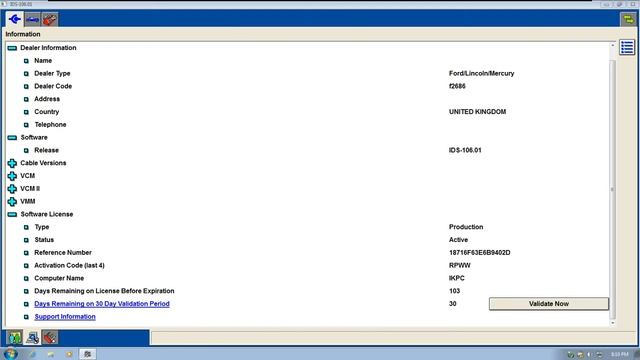The height and width of the screenshot is (360, 640).
Task: Click the computer search icon in bottom toolbar
Action: pyautogui.click(x=32, y=338)
